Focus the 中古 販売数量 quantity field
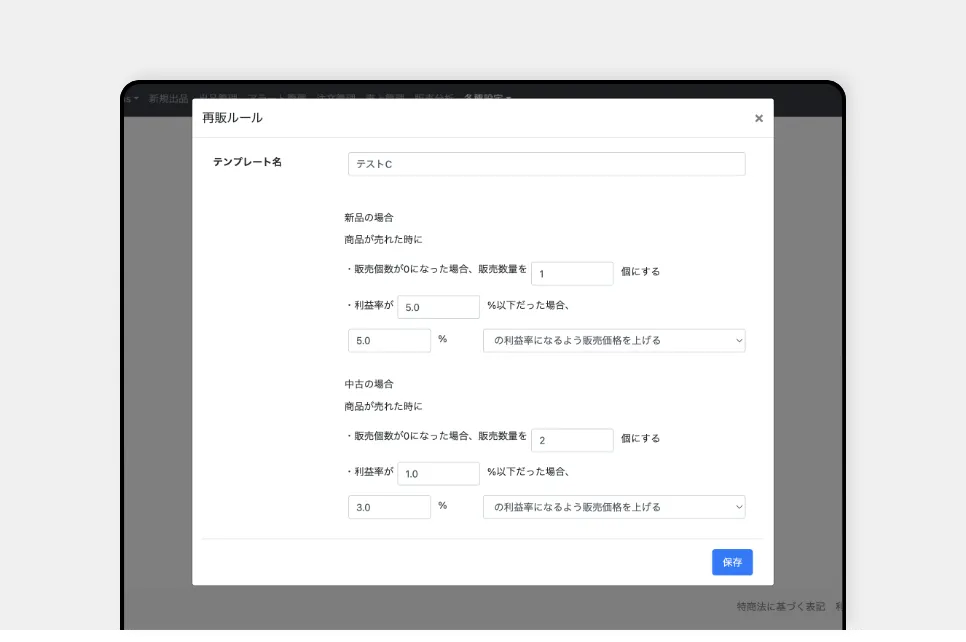Screen dimensions: 966x642 [x=571, y=440]
